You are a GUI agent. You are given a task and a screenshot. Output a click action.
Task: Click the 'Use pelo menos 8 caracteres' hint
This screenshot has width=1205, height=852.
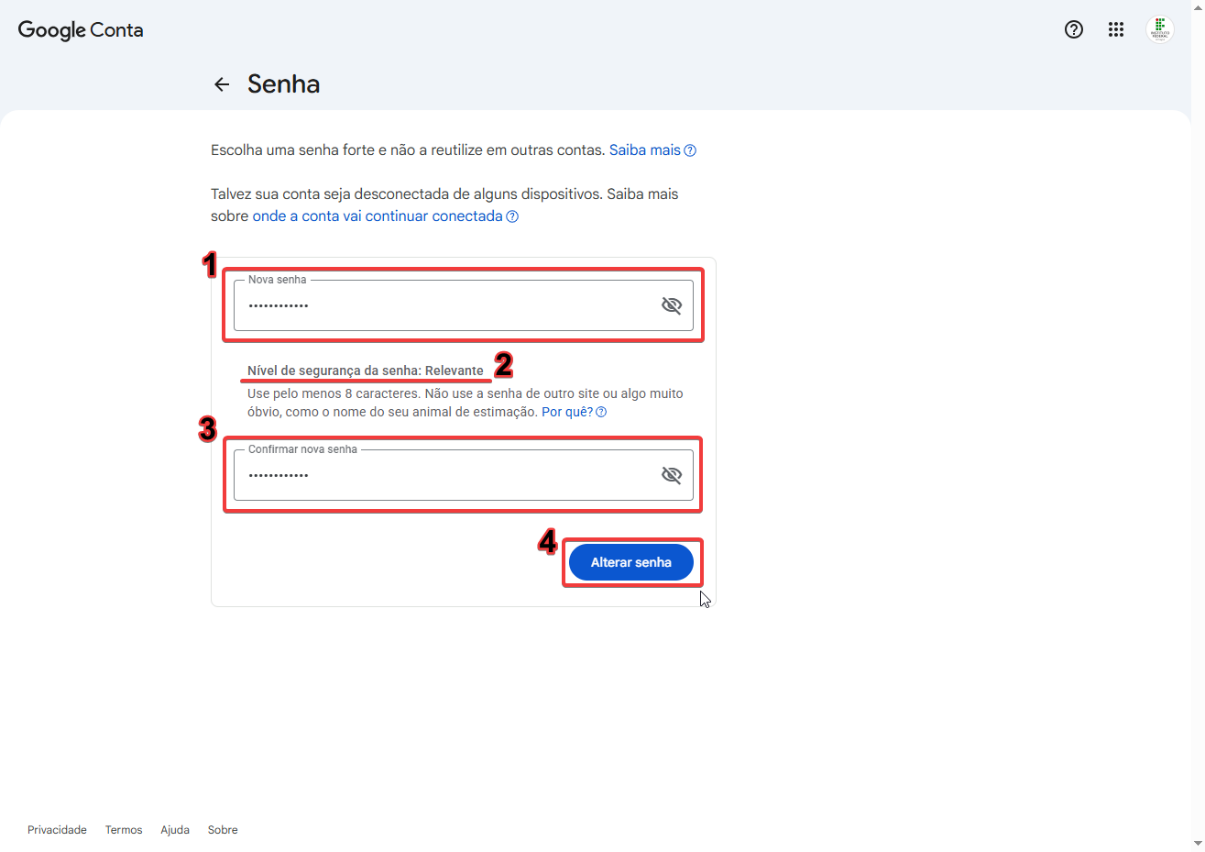466,403
